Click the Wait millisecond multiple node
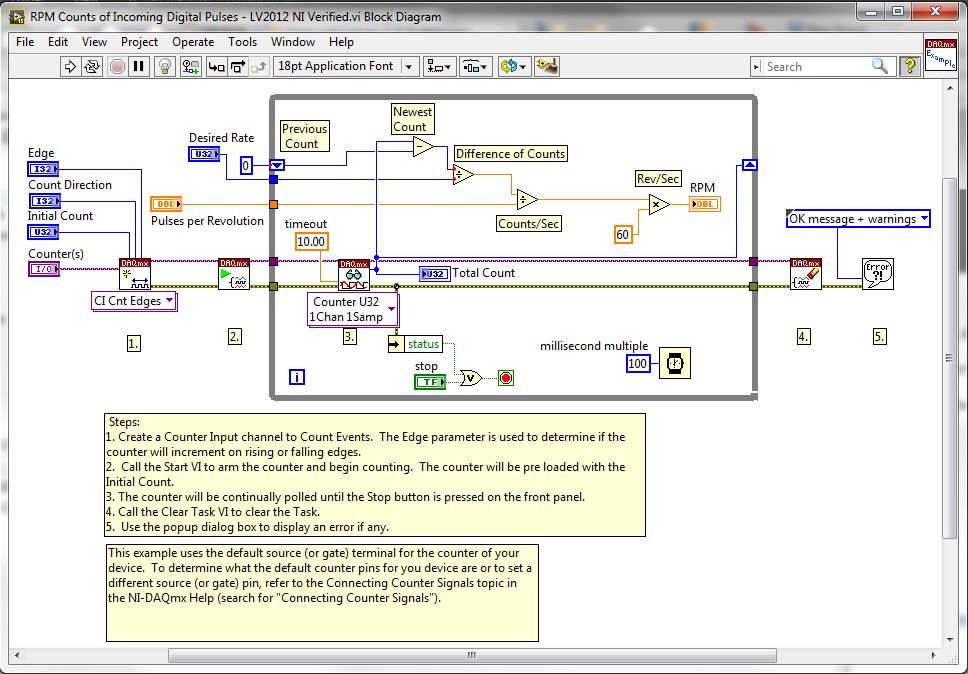 pos(675,363)
